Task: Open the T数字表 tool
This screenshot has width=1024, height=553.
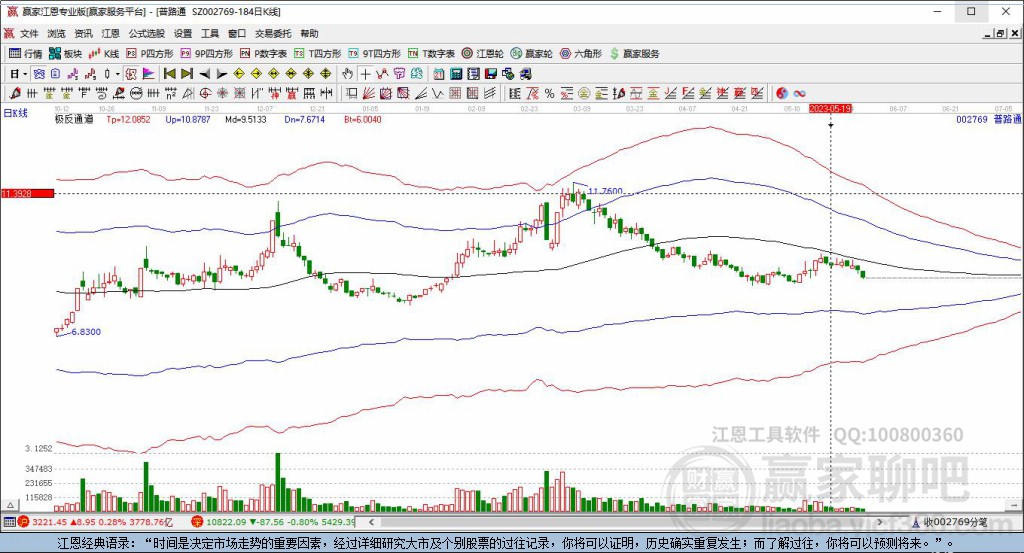Action: 431,54
